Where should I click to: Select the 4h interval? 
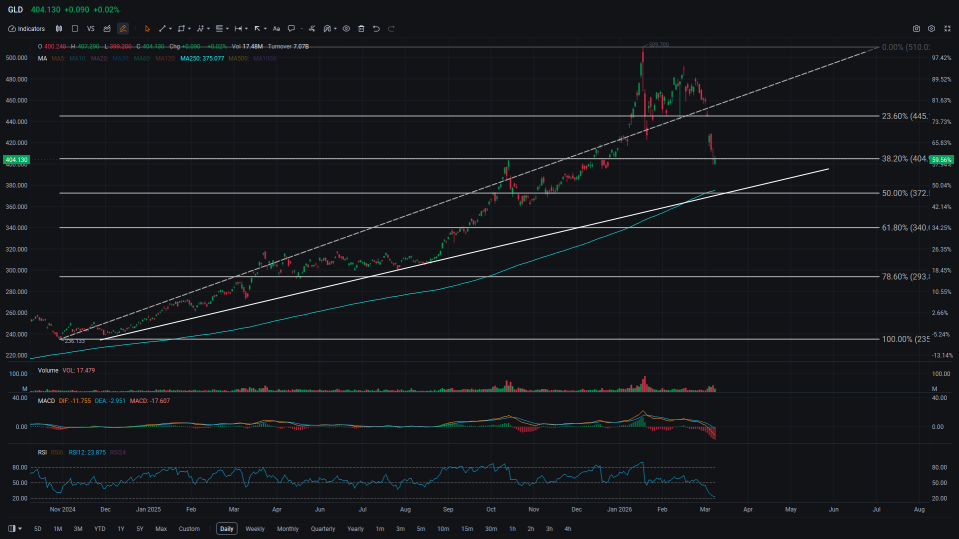568,529
